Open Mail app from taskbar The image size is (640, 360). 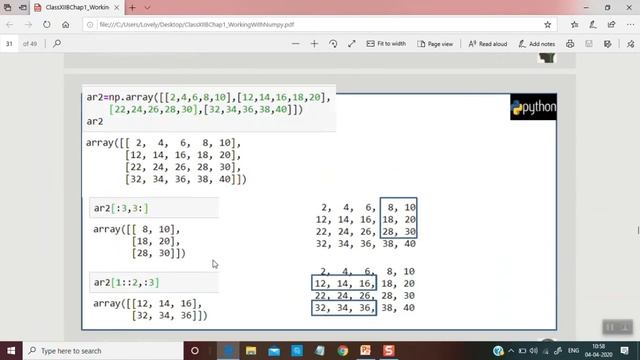pyautogui.click(x=274, y=351)
